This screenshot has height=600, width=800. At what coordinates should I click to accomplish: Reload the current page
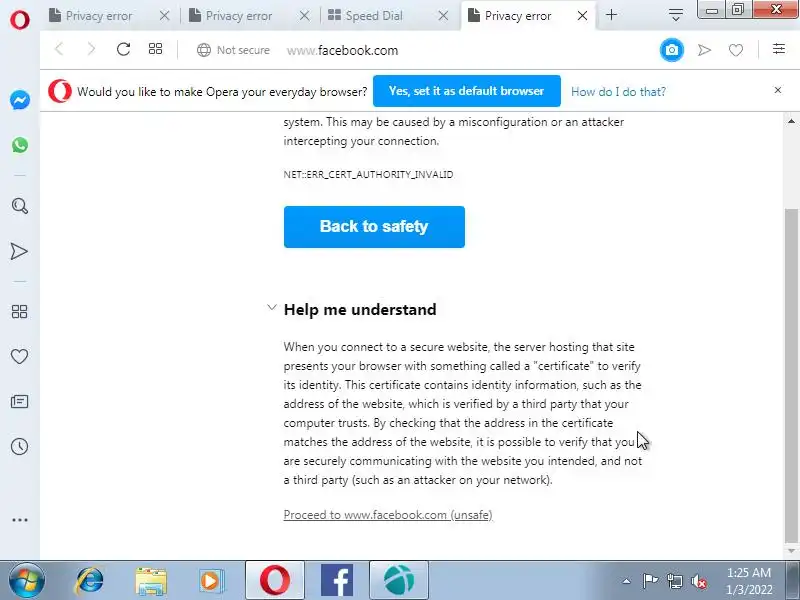[x=123, y=49]
